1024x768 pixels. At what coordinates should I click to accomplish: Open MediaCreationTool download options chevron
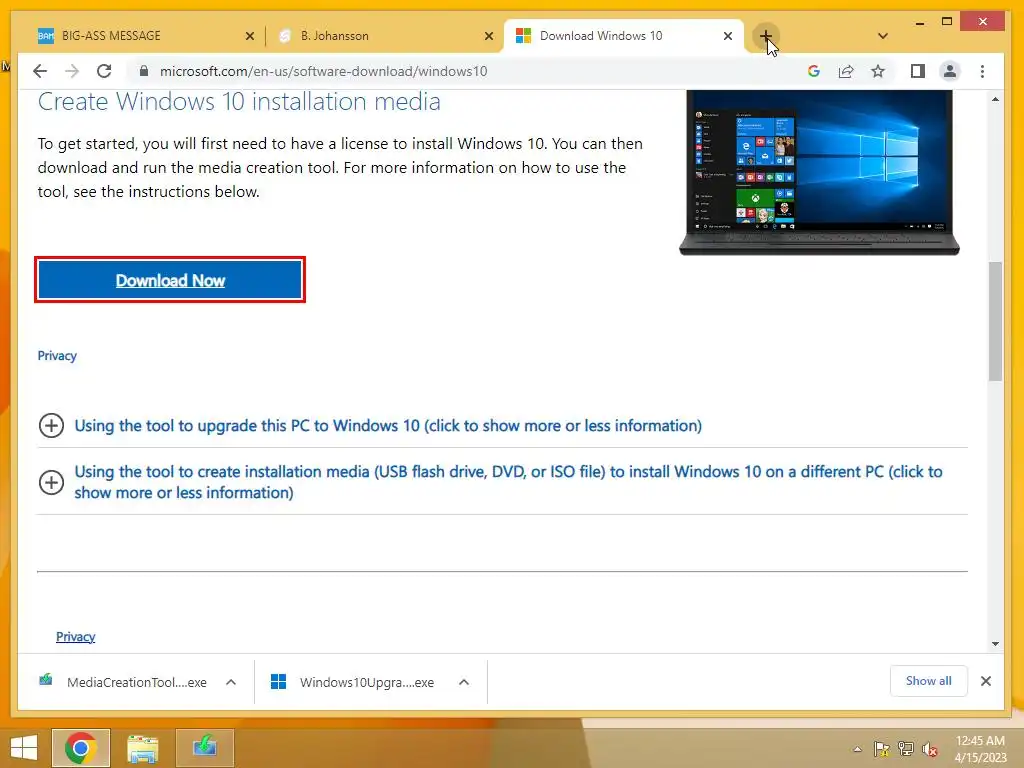coord(231,682)
